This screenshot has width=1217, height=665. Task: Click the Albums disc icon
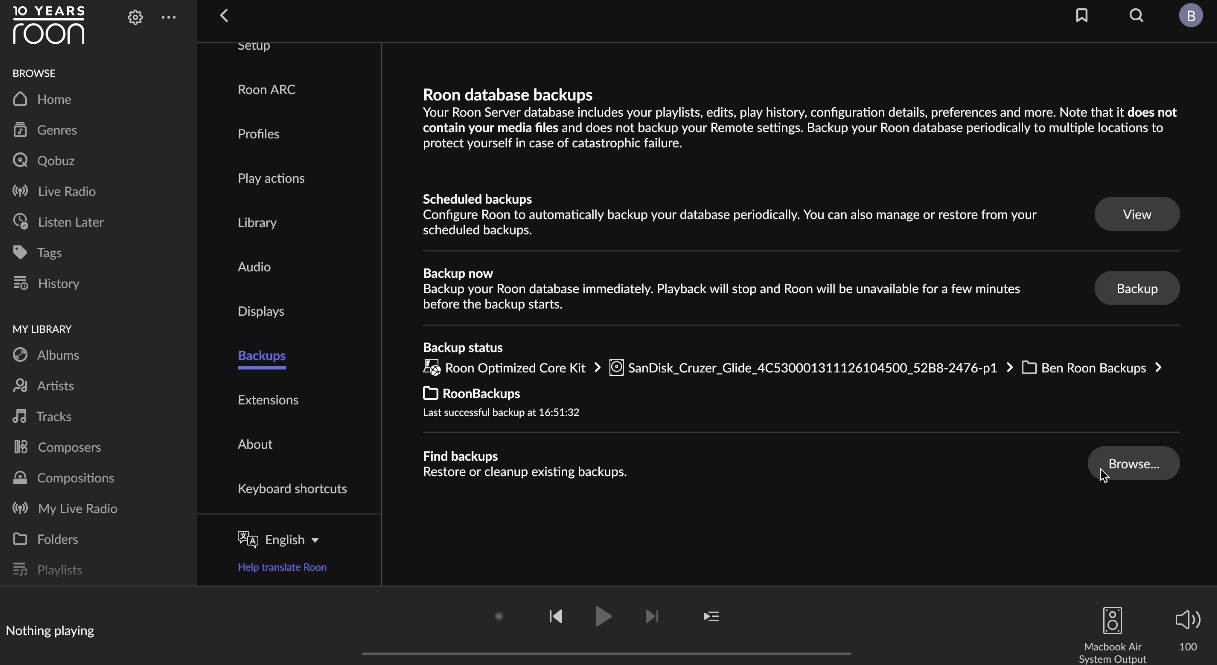20,355
